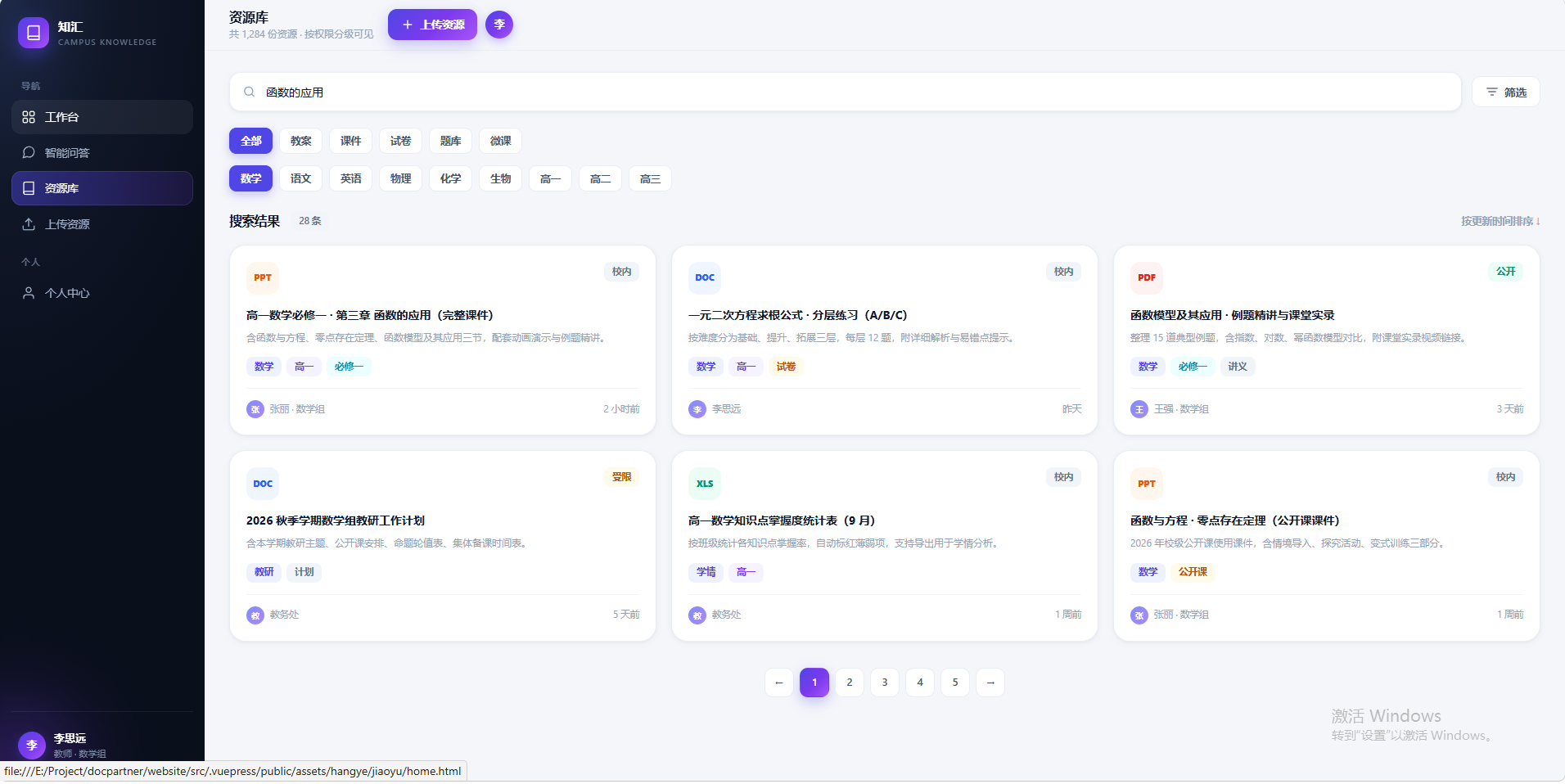Toggle the 试卷 filter chip

pyautogui.click(x=400, y=141)
